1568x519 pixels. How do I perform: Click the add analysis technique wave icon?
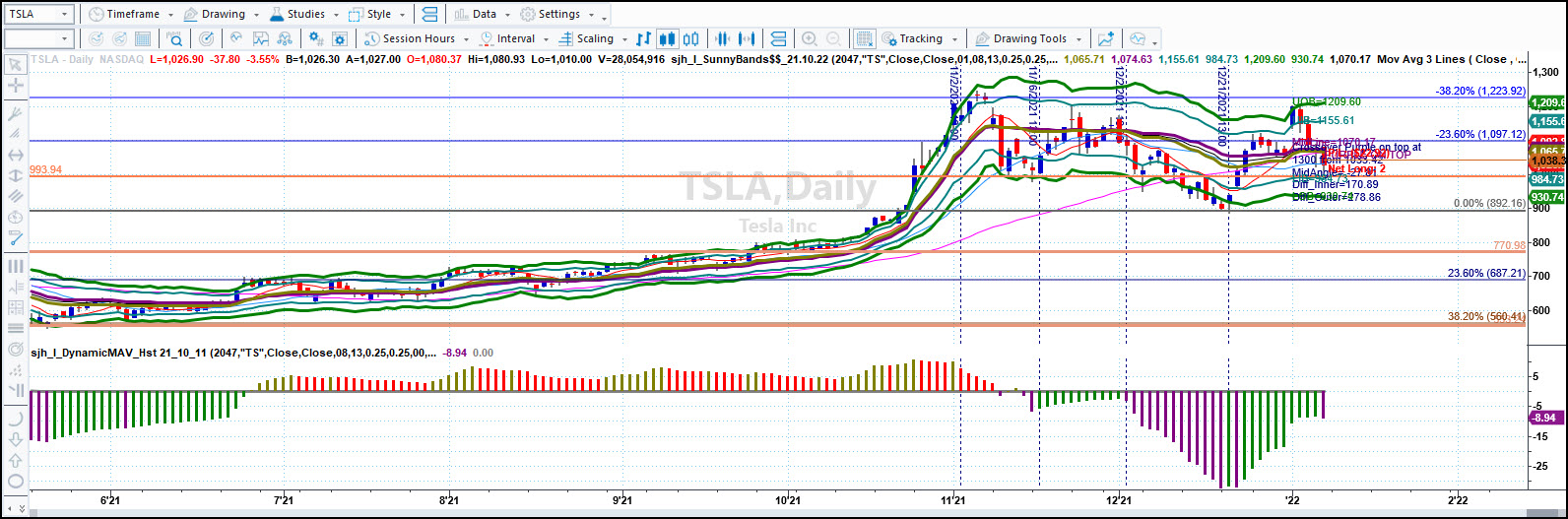point(235,38)
